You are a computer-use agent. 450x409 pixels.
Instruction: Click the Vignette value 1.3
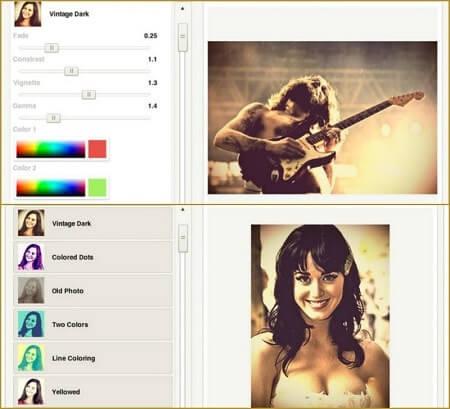click(x=152, y=83)
